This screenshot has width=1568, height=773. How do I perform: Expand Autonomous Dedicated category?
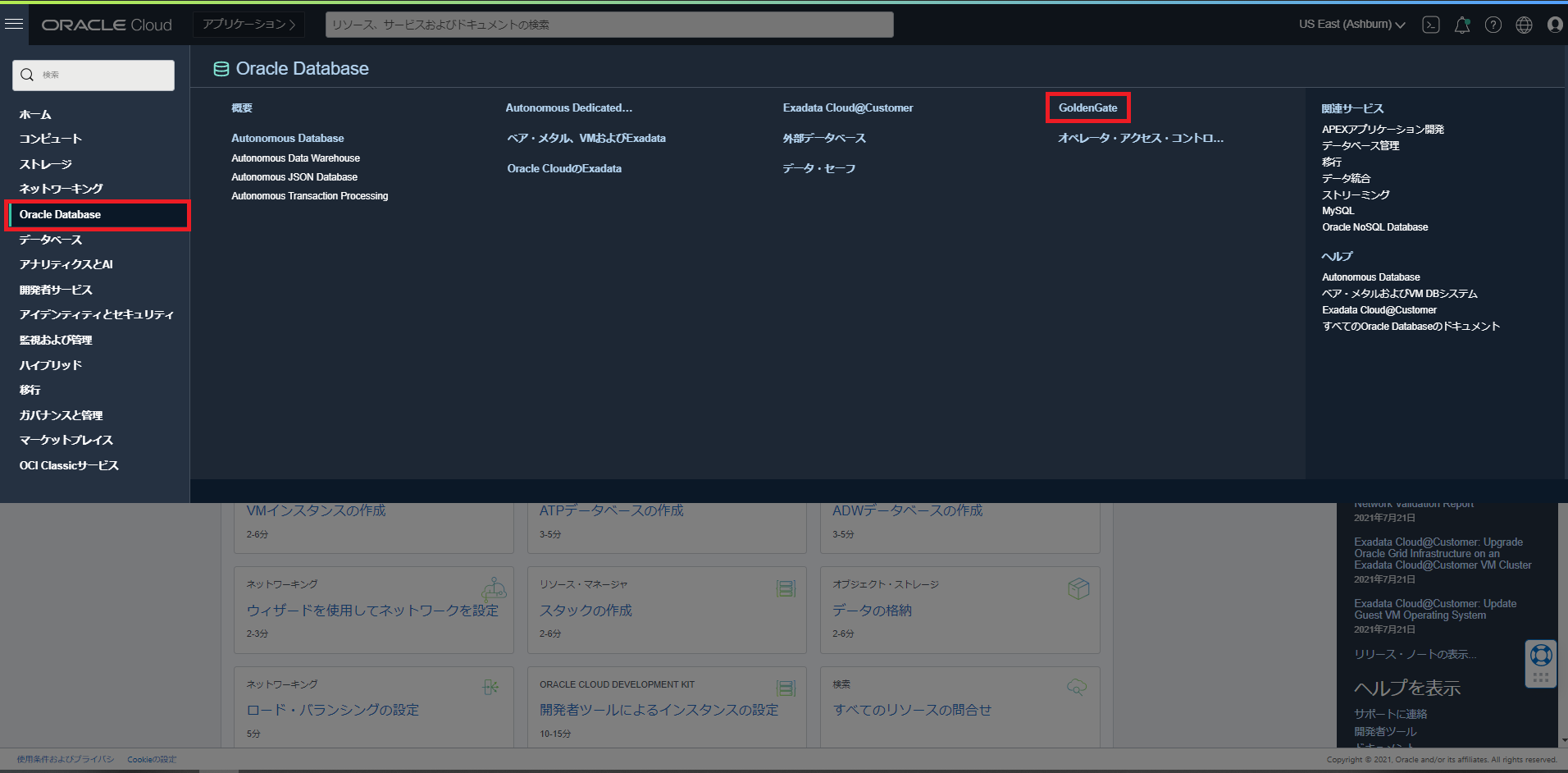click(x=568, y=107)
